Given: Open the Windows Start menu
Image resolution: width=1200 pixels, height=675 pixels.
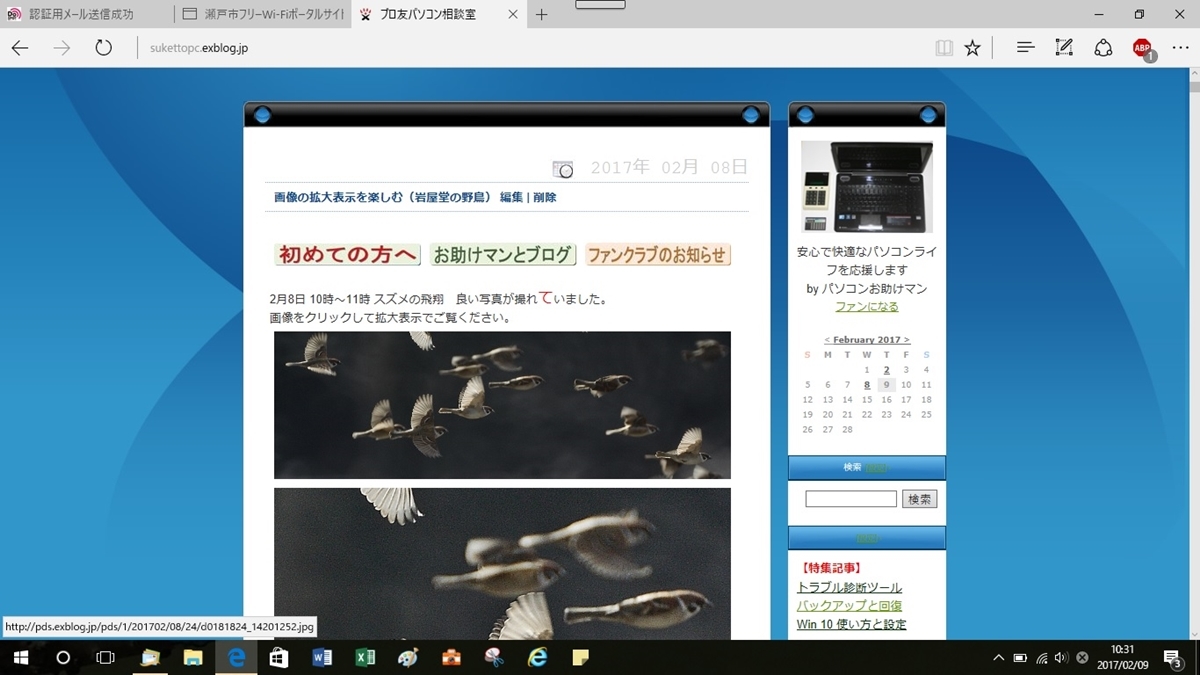Looking at the screenshot, I should (21, 657).
